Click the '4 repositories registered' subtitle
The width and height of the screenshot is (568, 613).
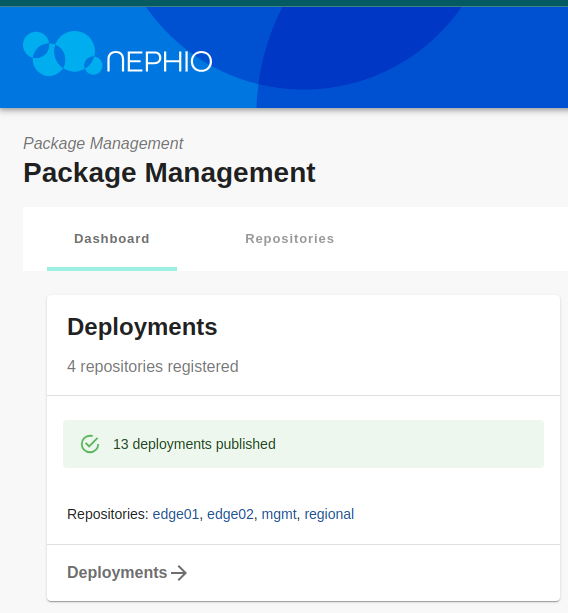click(x=152, y=367)
